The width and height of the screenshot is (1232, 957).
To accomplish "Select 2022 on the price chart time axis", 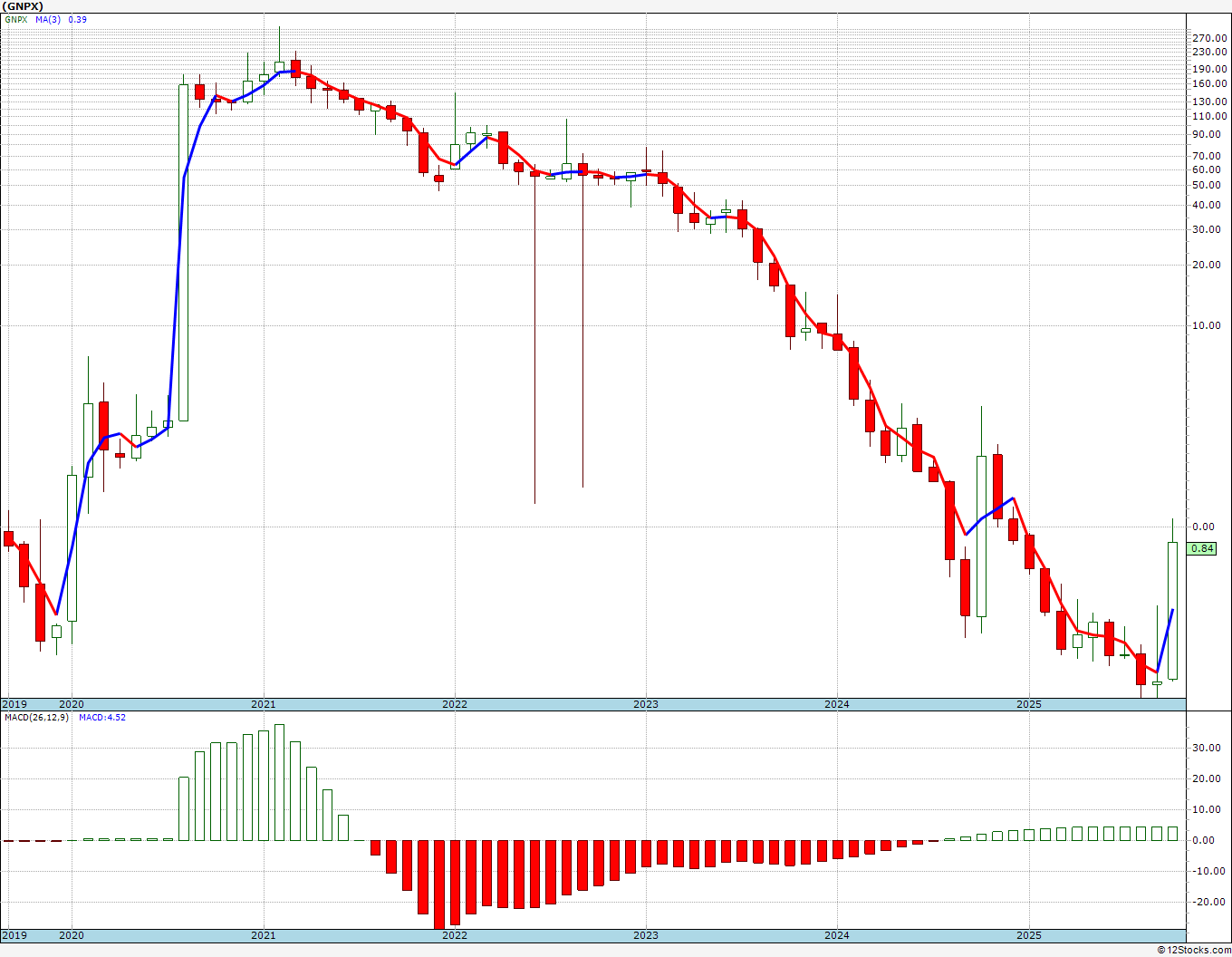I will (x=455, y=704).
